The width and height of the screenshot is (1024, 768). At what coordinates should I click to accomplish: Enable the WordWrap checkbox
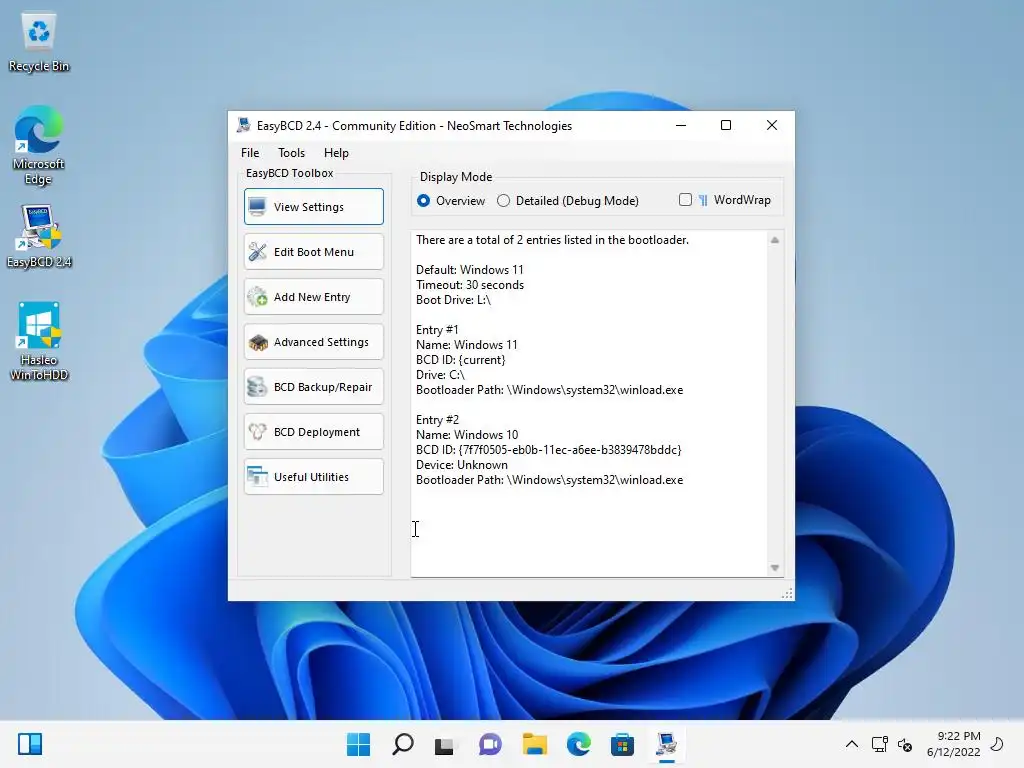(685, 200)
